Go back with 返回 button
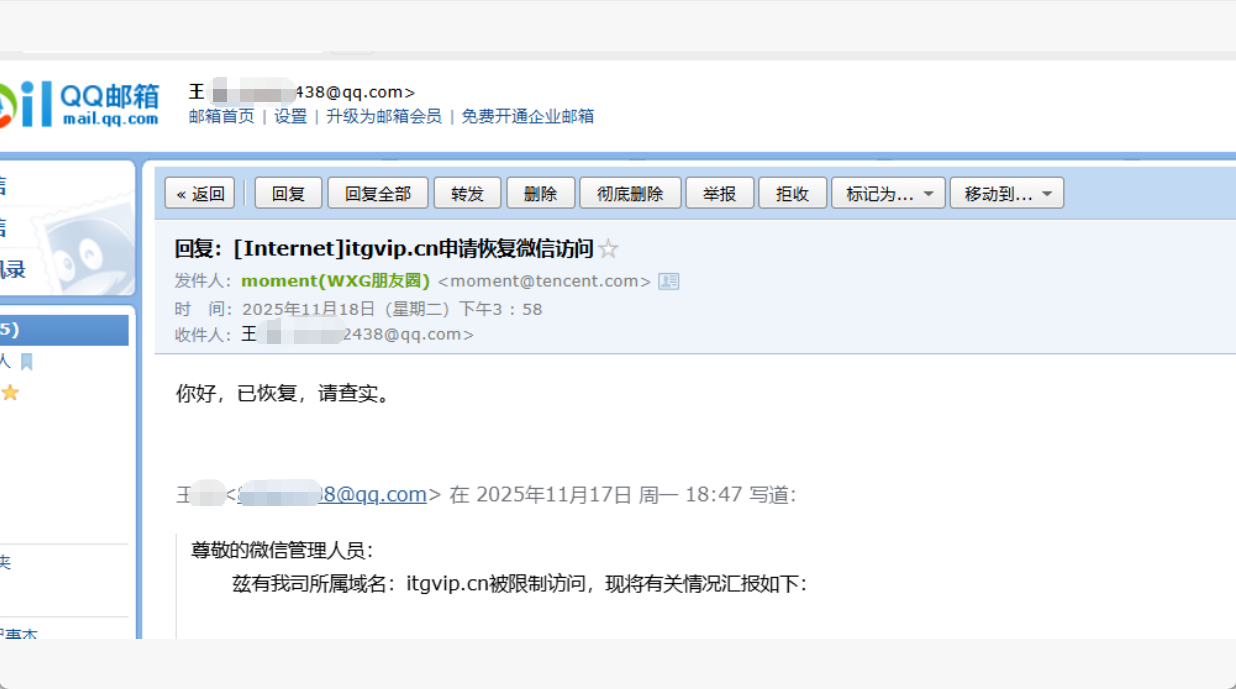 [201, 194]
